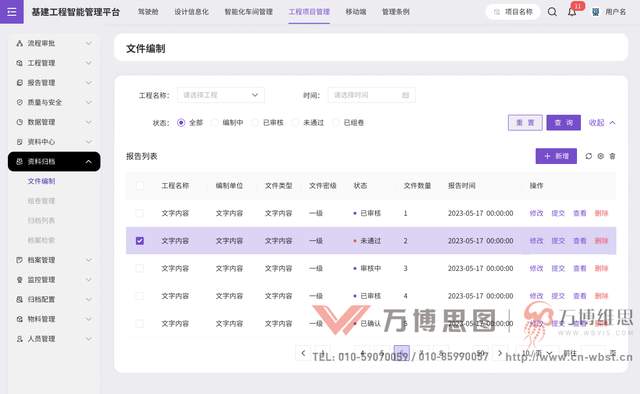Go to previous page arrow

pyautogui.click(x=303, y=353)
